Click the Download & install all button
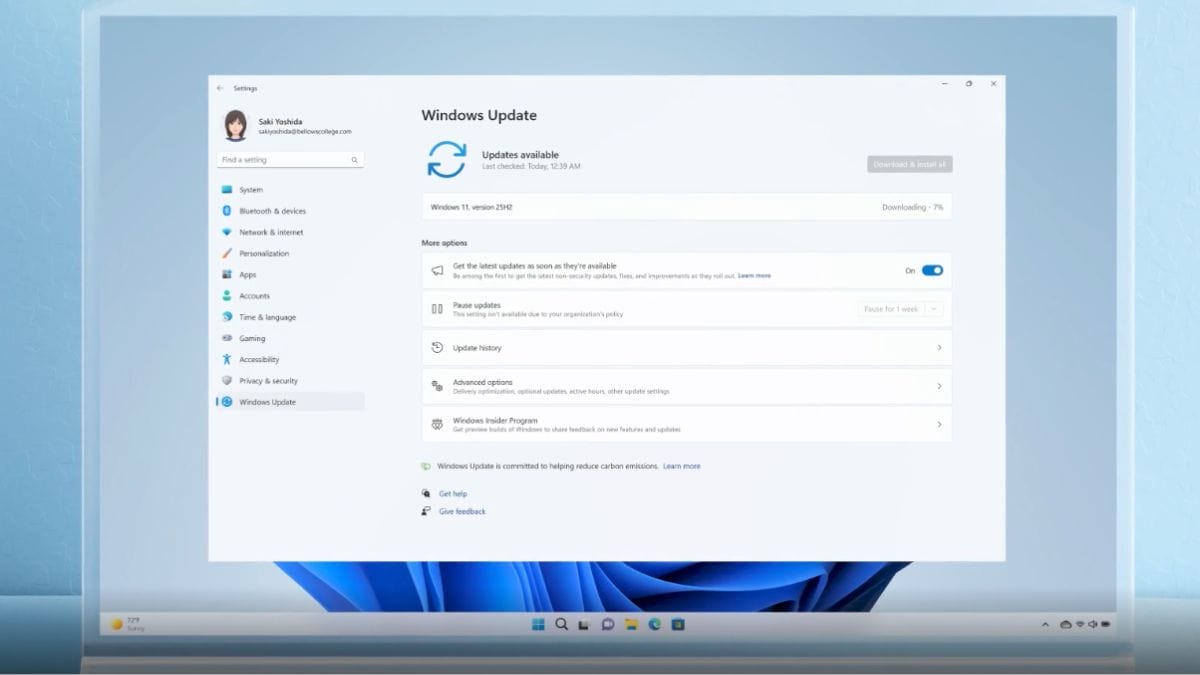Image resolution: width=1200 pixels, height=675 pixels. pyautogui.click(x=909, y=164)
